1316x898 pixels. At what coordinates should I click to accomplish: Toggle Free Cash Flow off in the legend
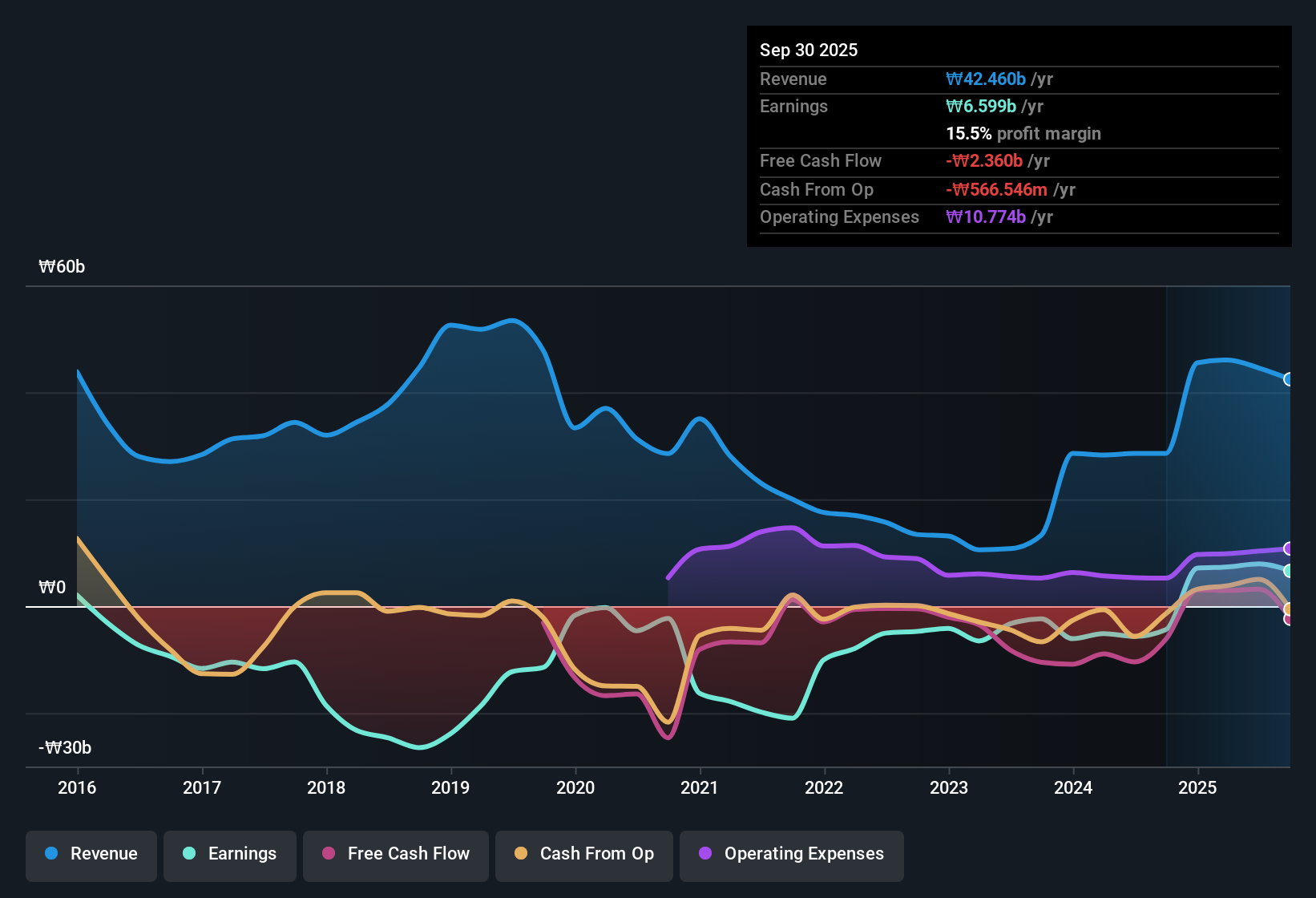pos(395,854)
